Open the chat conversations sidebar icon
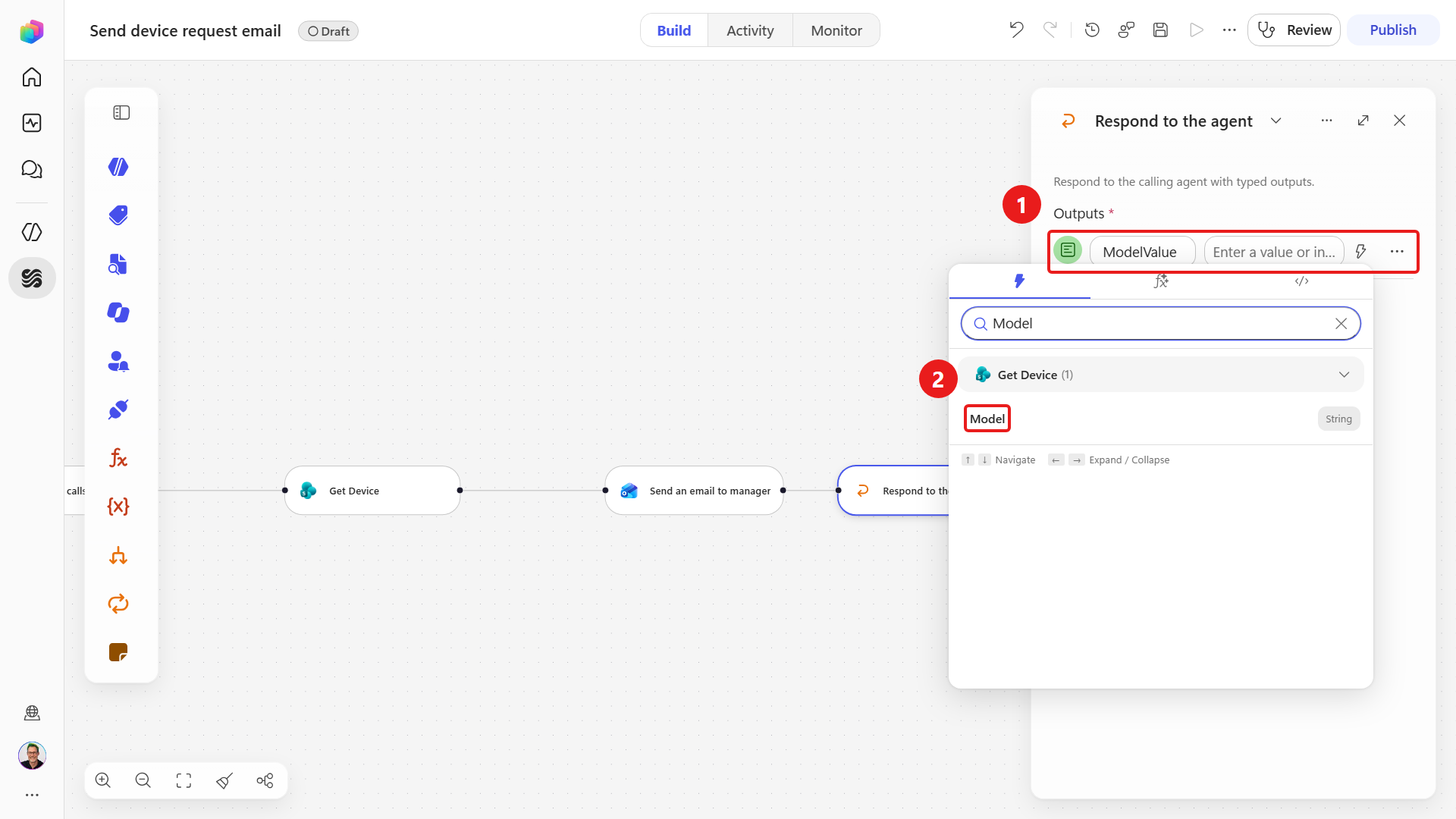The height and width of the screenshot is (819, 1456). [32, 169]
